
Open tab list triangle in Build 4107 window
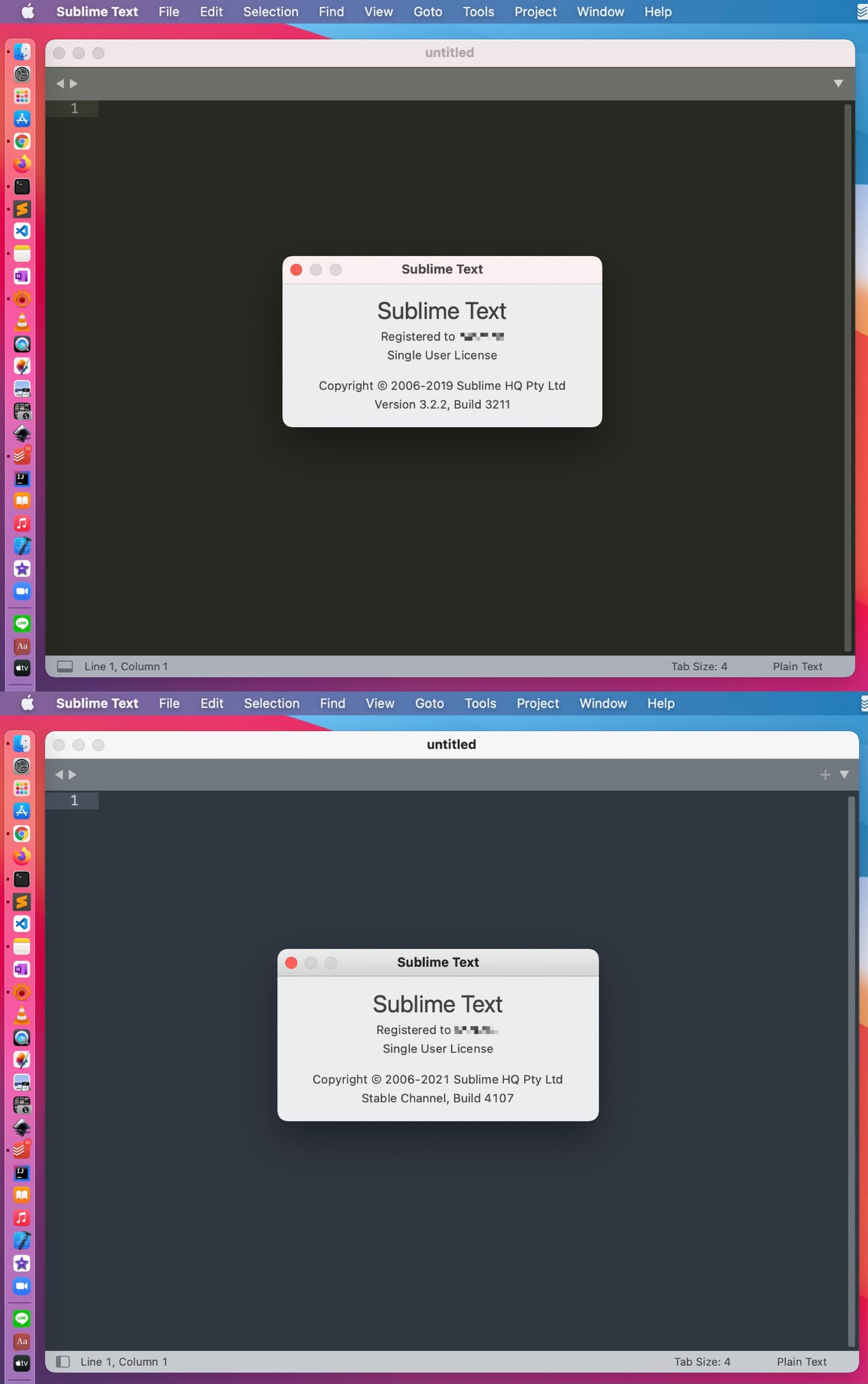coord(844,774)
